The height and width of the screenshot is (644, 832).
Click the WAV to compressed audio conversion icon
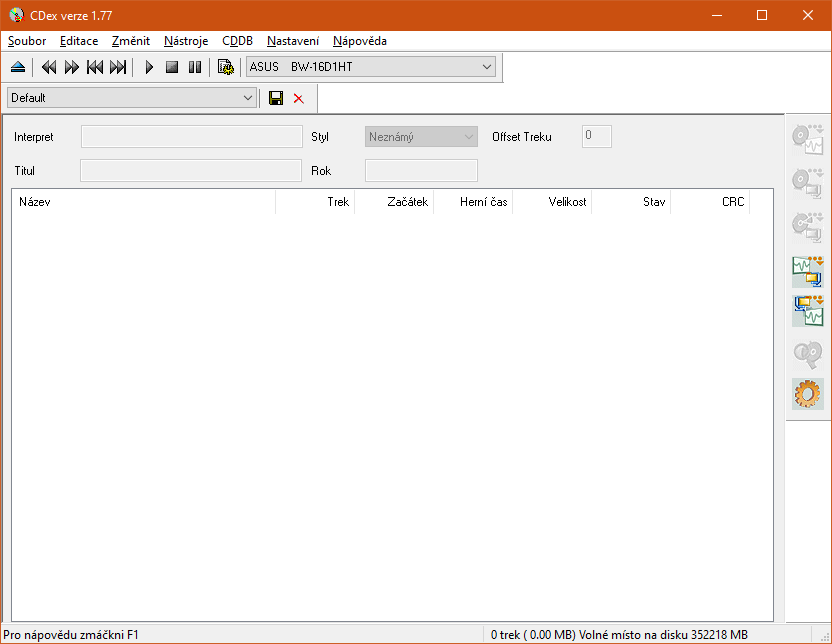point(807,270)
